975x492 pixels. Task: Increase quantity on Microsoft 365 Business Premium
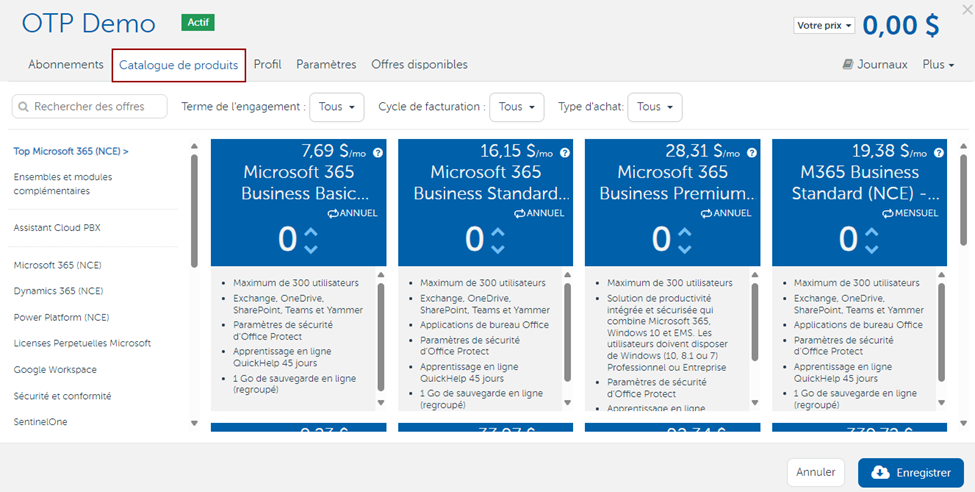(x=685, y=233)
